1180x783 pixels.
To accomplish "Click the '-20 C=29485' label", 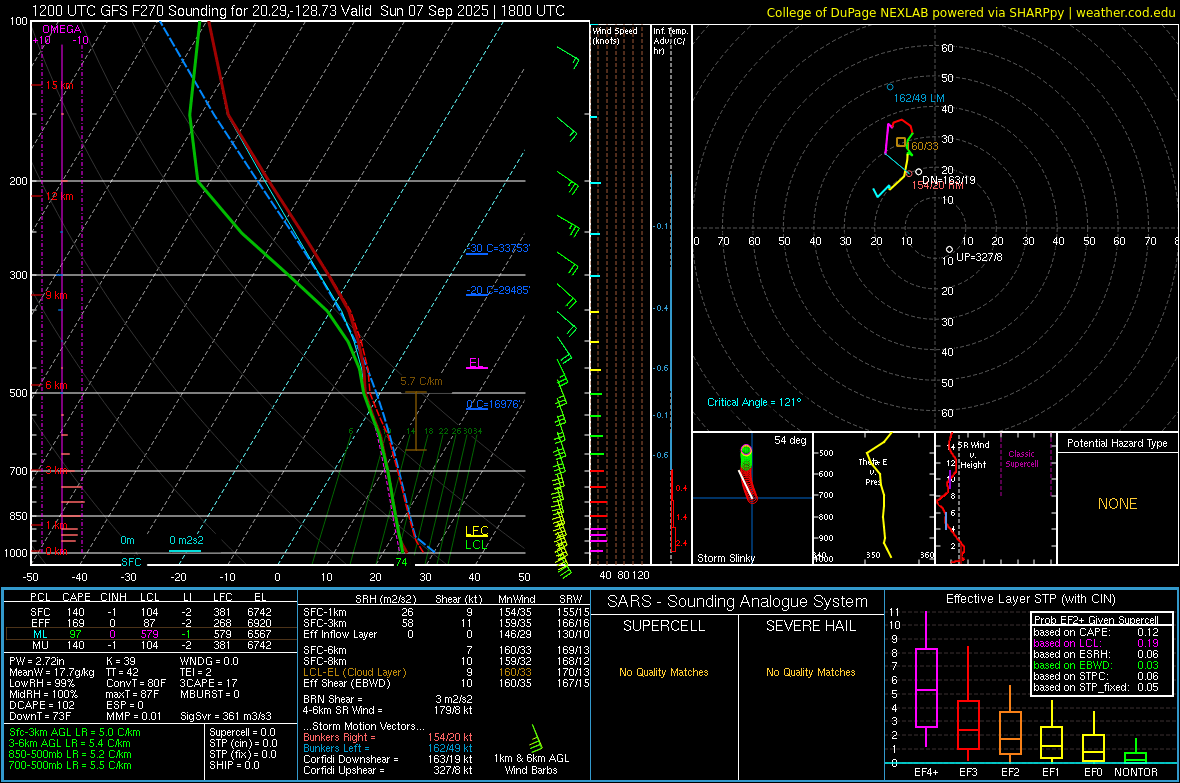I will (x=497, y=290).
